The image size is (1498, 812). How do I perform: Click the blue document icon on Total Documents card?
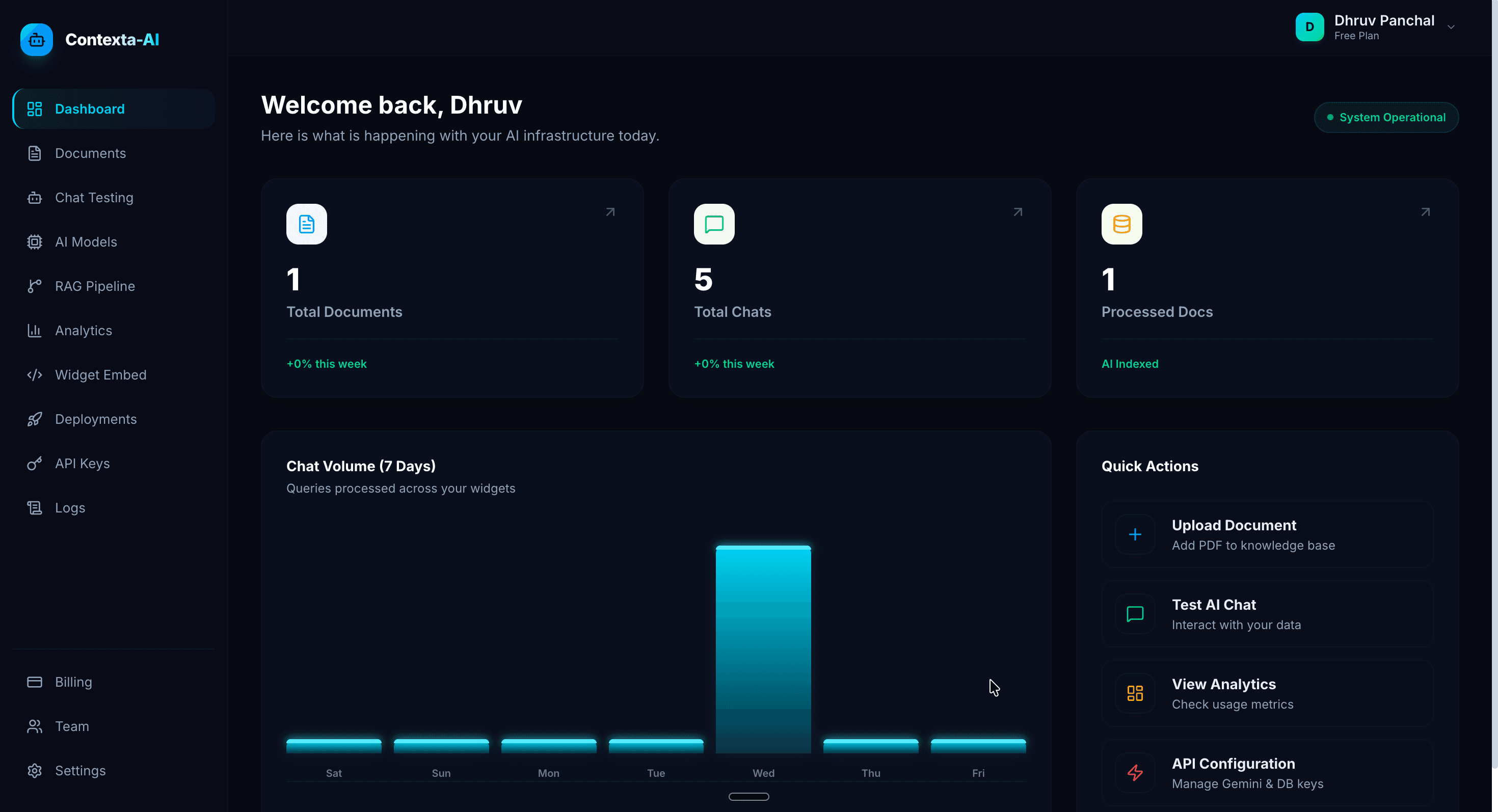tap(306, 224)
